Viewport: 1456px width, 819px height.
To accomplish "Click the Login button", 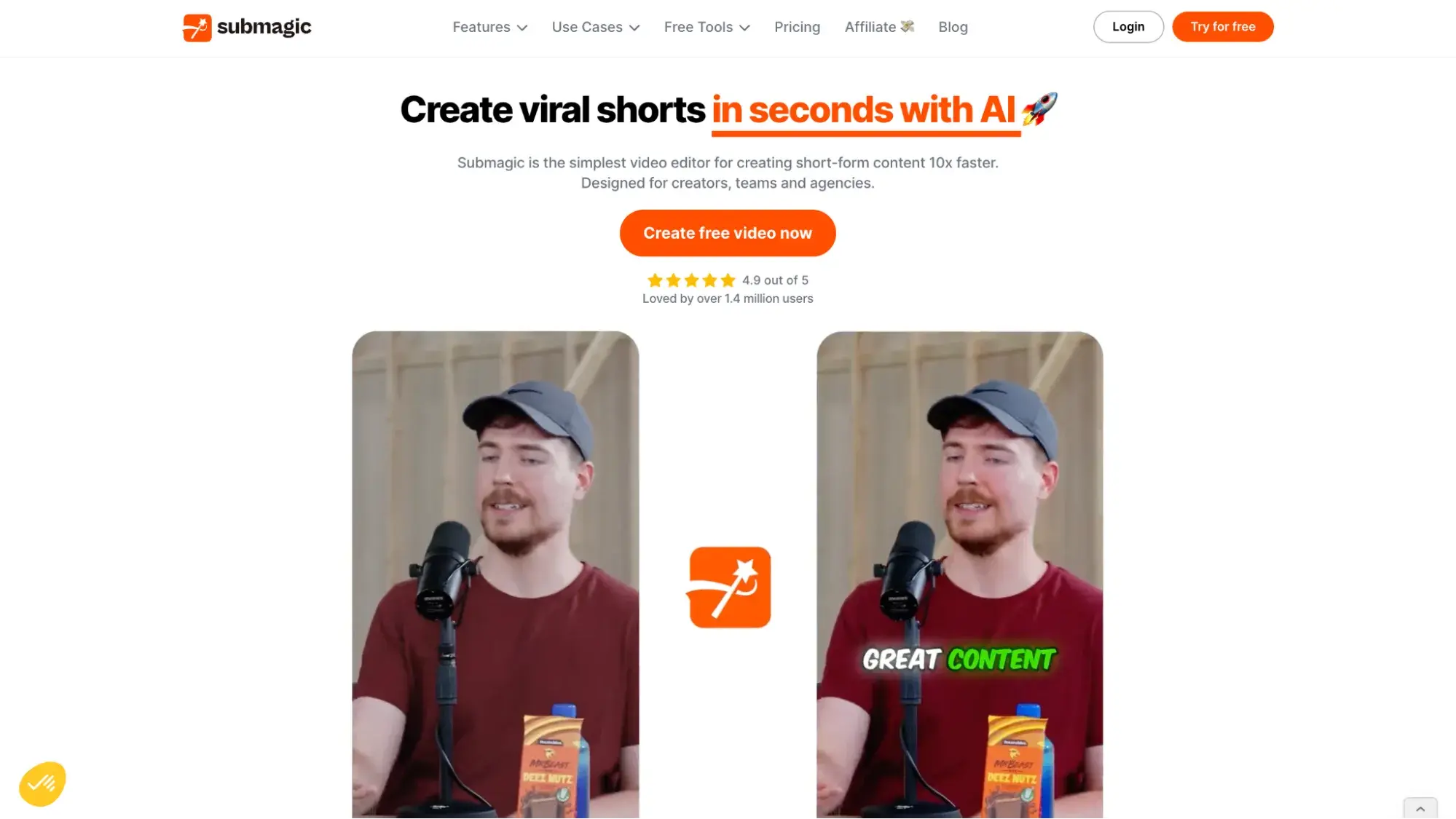I will [x=1127, y=26].
